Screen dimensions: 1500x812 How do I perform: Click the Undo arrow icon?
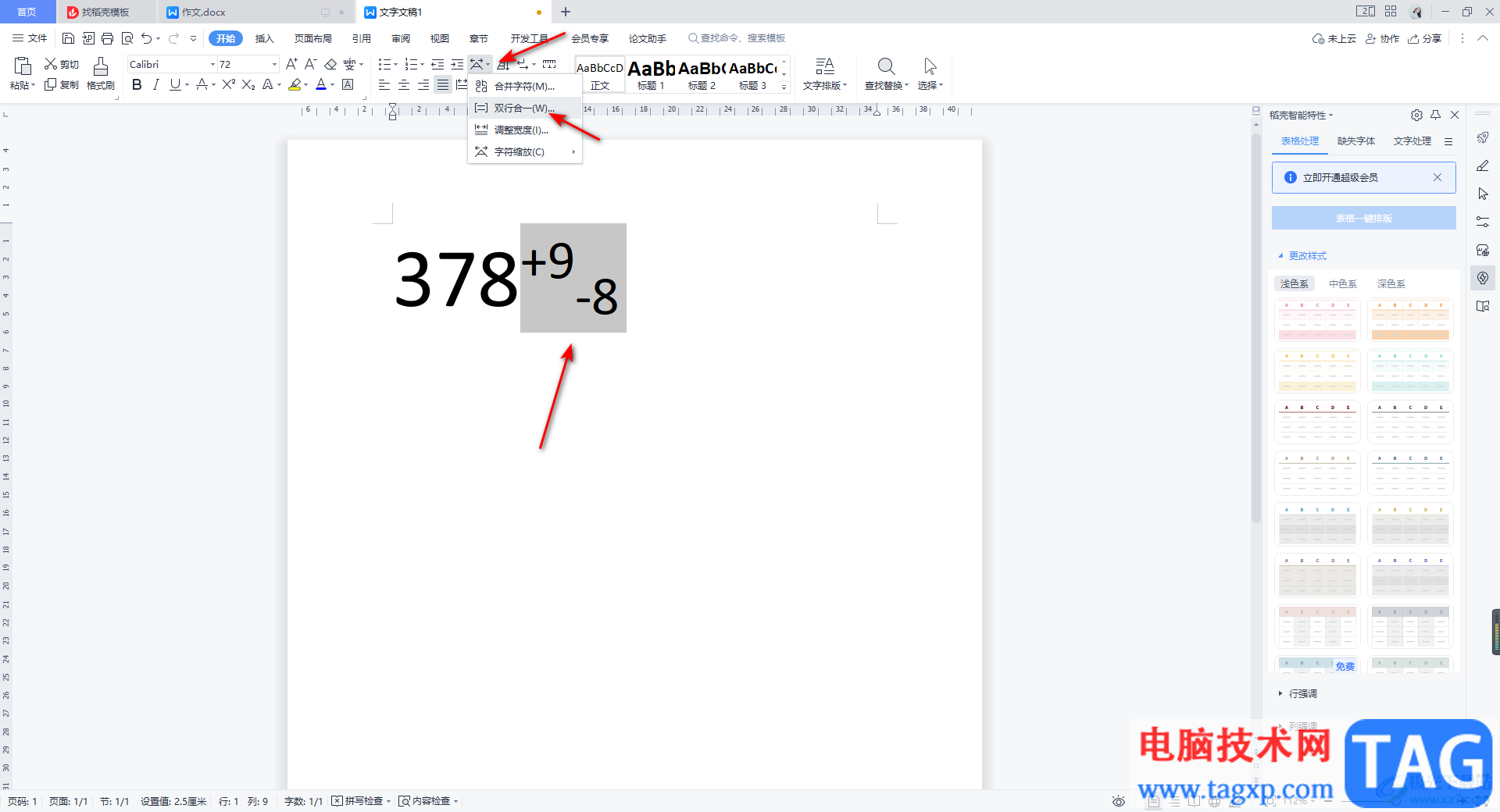click(x=146, y=38)
